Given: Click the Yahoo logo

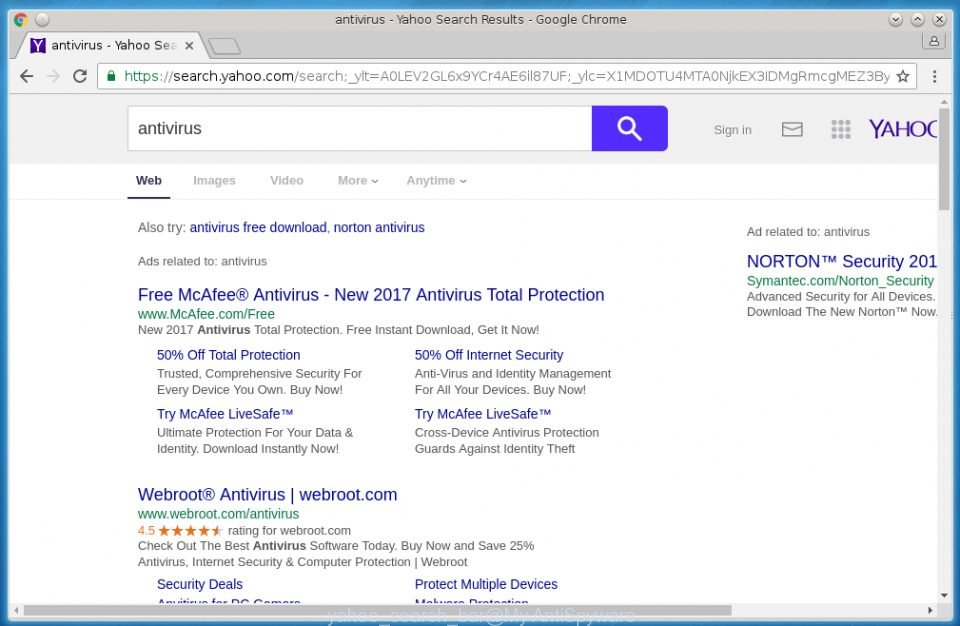Looking at the screenshot, I should tap(902, 129).
